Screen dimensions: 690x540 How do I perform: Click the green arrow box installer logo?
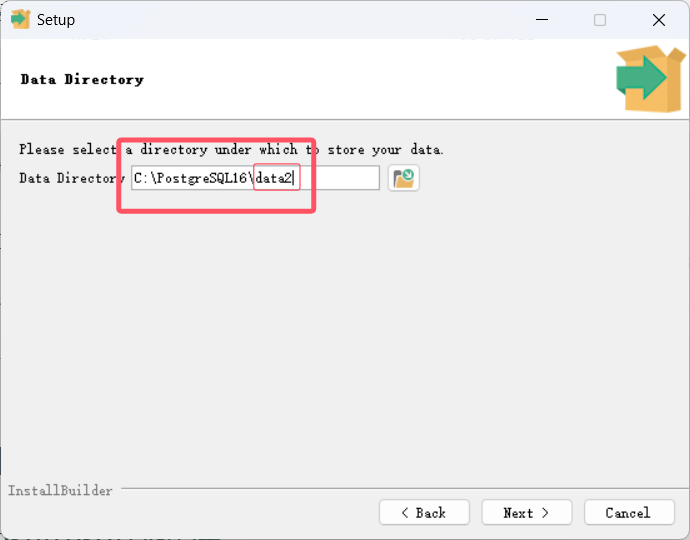point(648,79)
